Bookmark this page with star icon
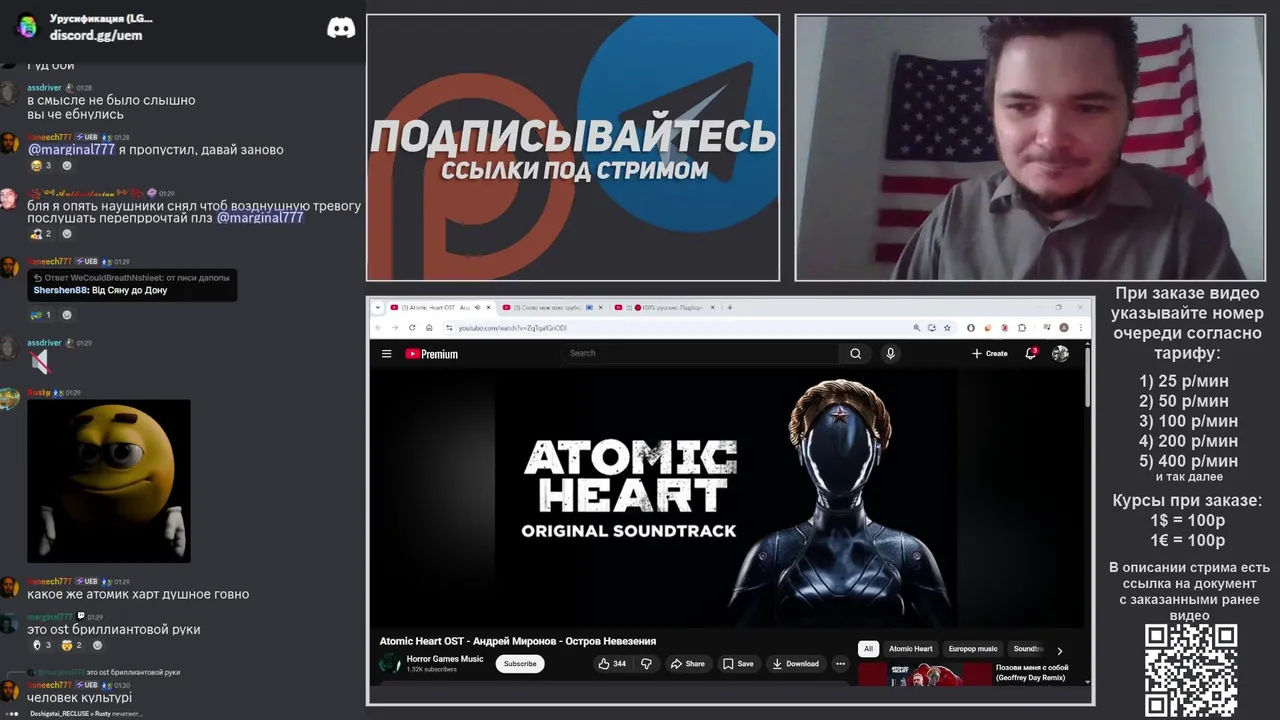Screen dimensions: 1280x720 [x=947, y=327]
